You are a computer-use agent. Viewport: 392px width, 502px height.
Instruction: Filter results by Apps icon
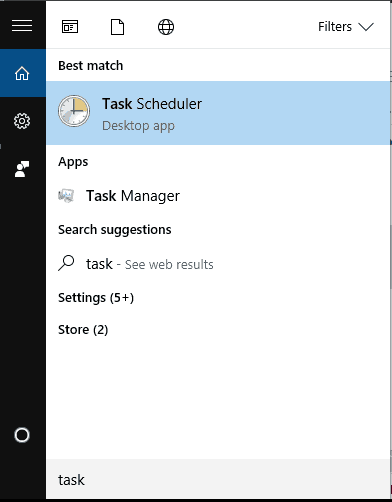click(x=70, y=27)
